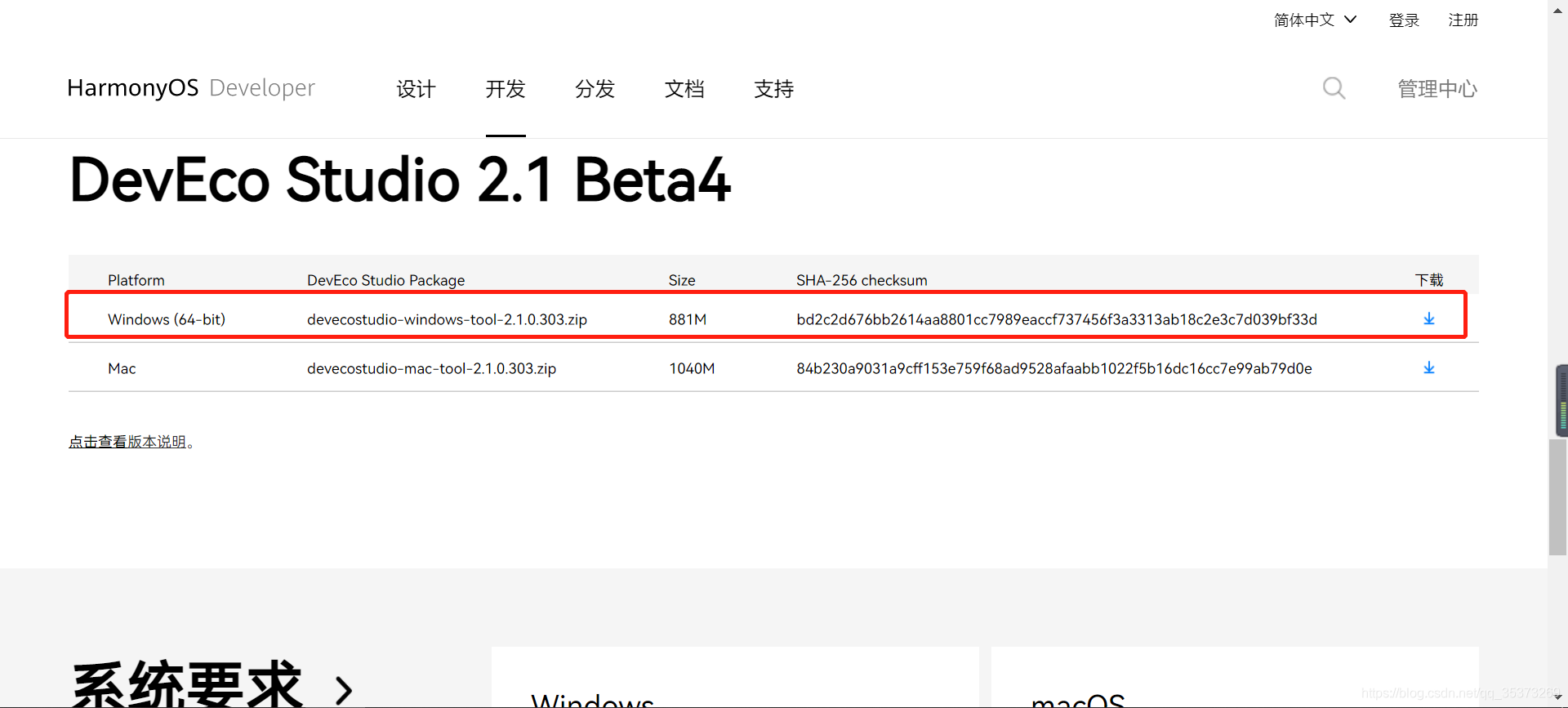The image size is (1568, 708).
Task: Click the Windows SHA-256 checksum starting bd2c2d67
Action: tap(1057, 319)
